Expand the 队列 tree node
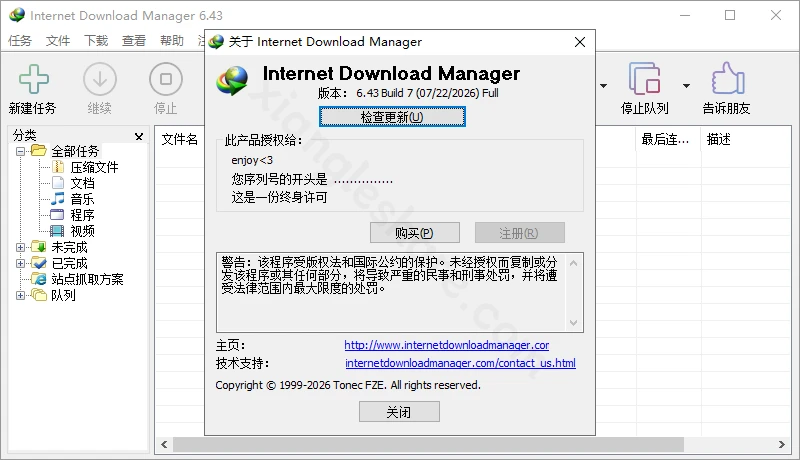Image resolution: width=800 pixels, height=460 pixels. pos(20,295)
